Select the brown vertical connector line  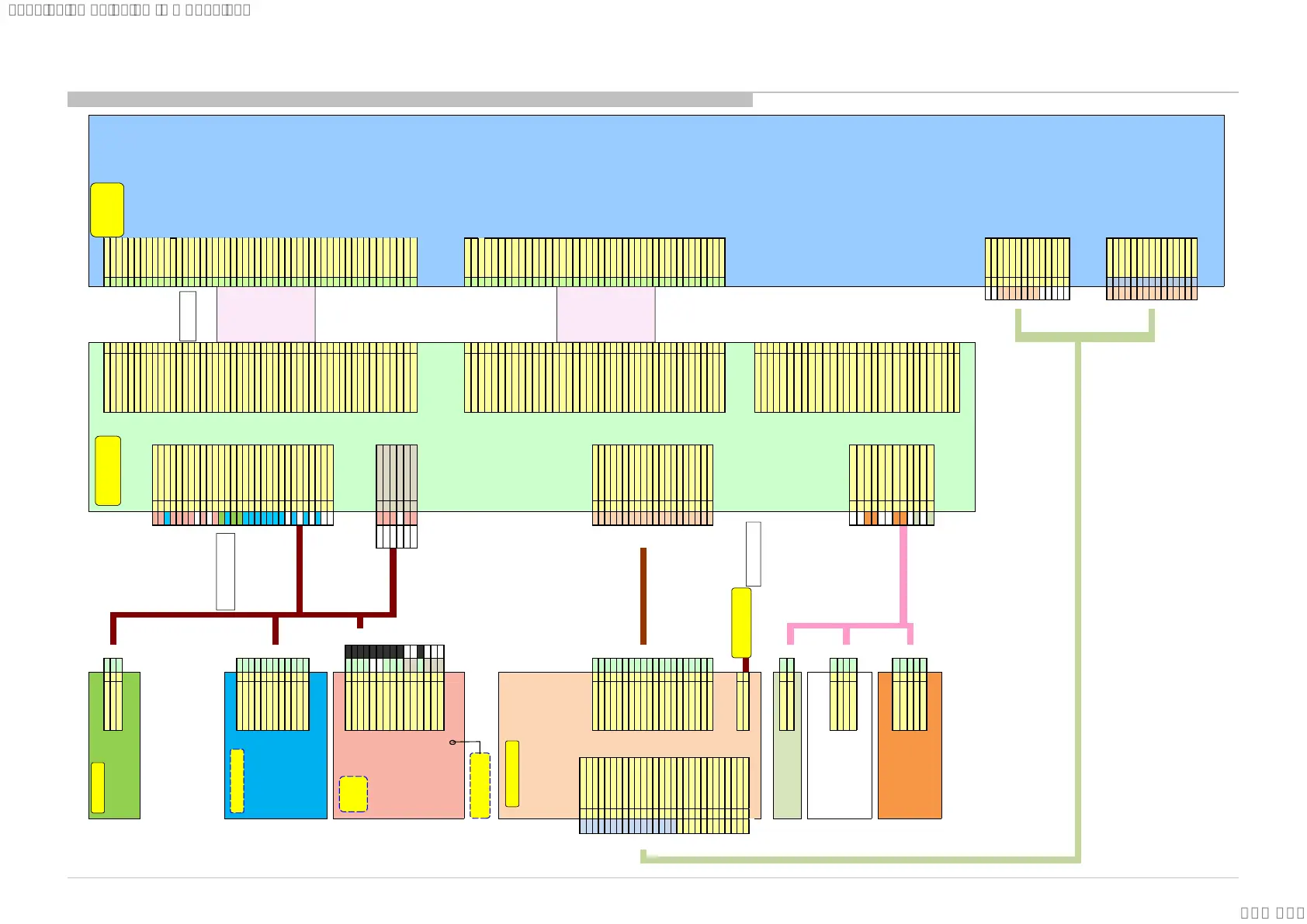[x=643, y=596]
